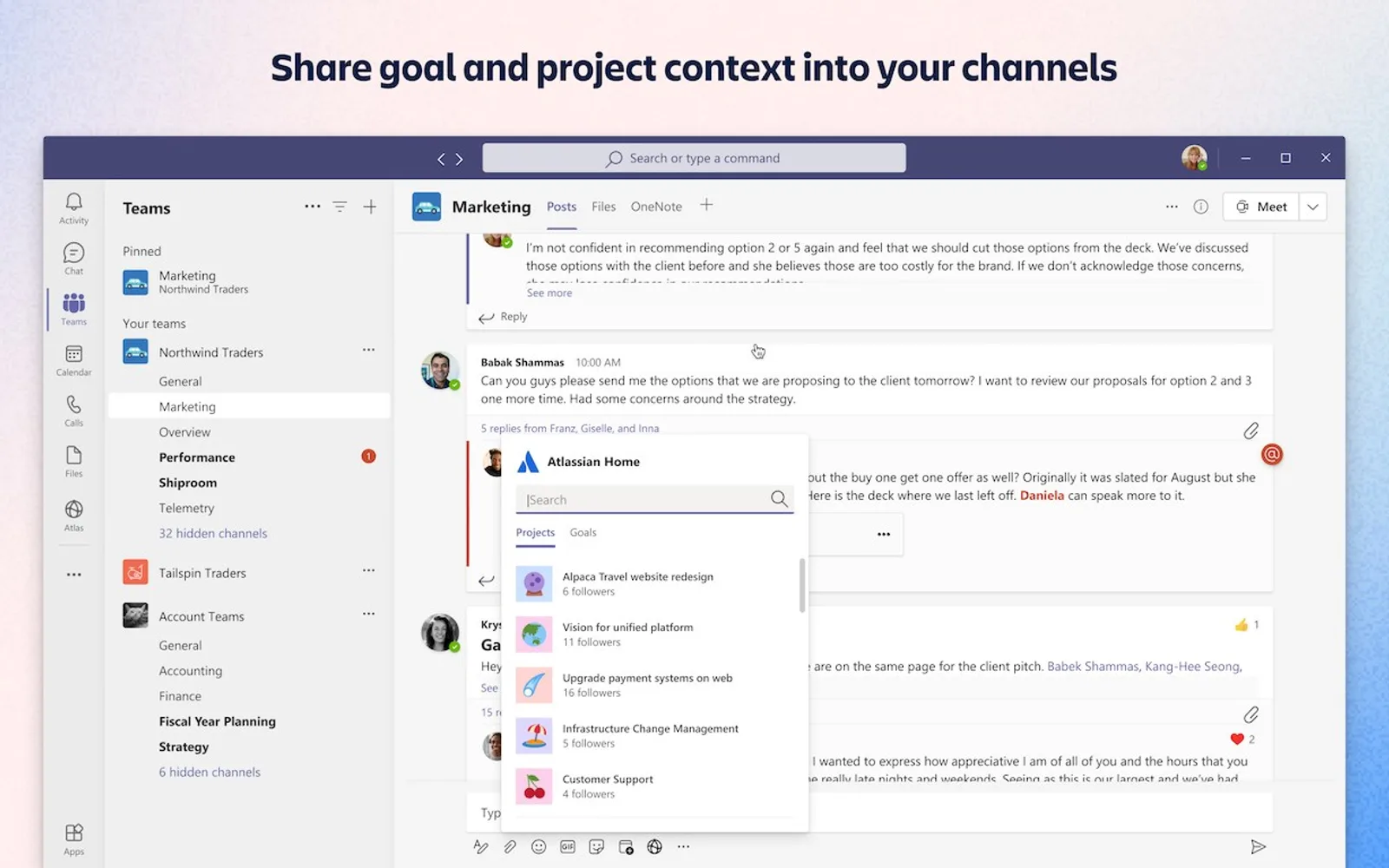This screenshot has width=1389, height=868.
Task: Click See more on the top message
Action: point(550,293)
